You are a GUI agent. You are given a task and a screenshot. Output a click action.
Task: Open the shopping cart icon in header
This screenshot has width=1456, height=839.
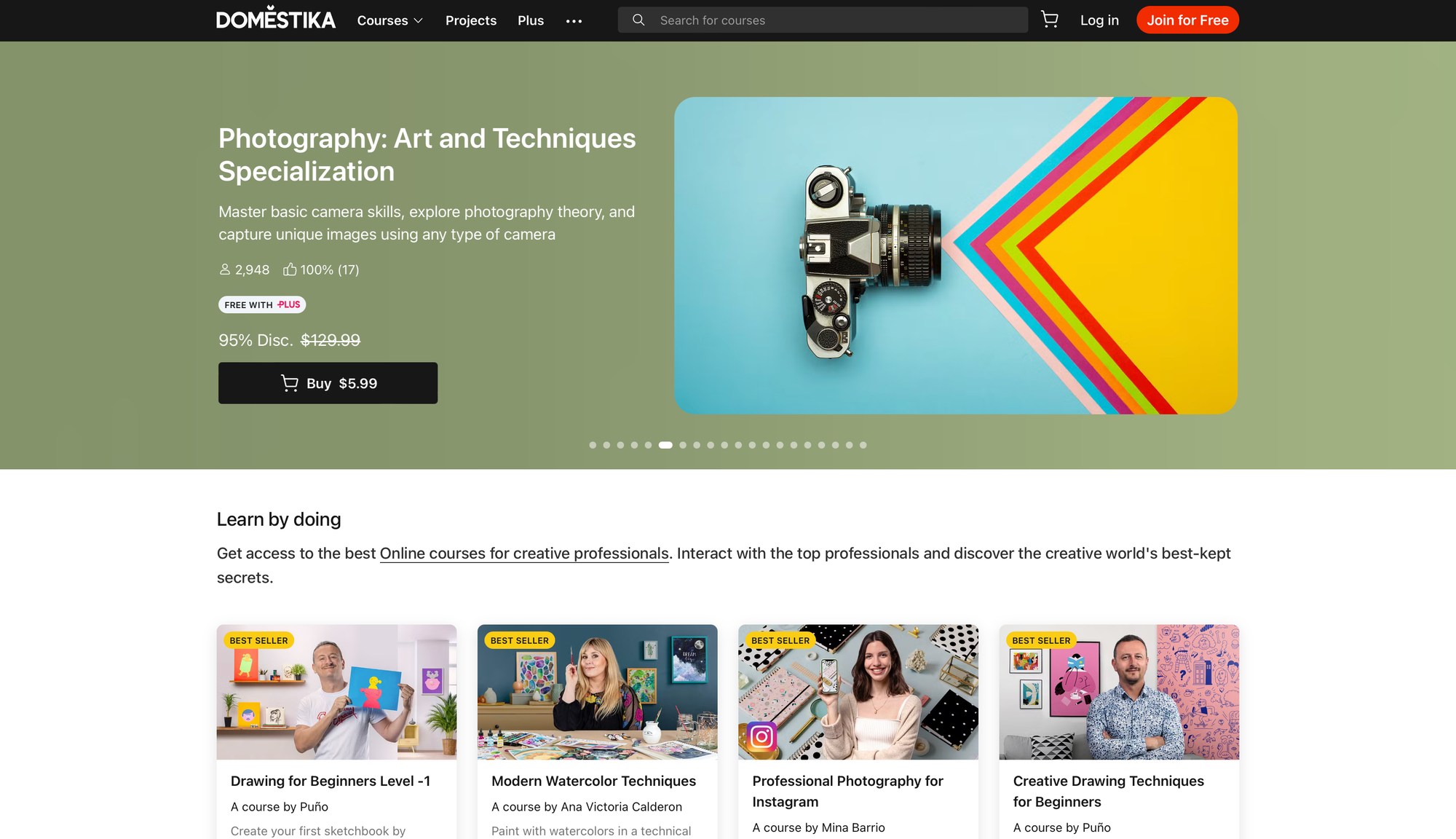click(x=1049, y=20)
